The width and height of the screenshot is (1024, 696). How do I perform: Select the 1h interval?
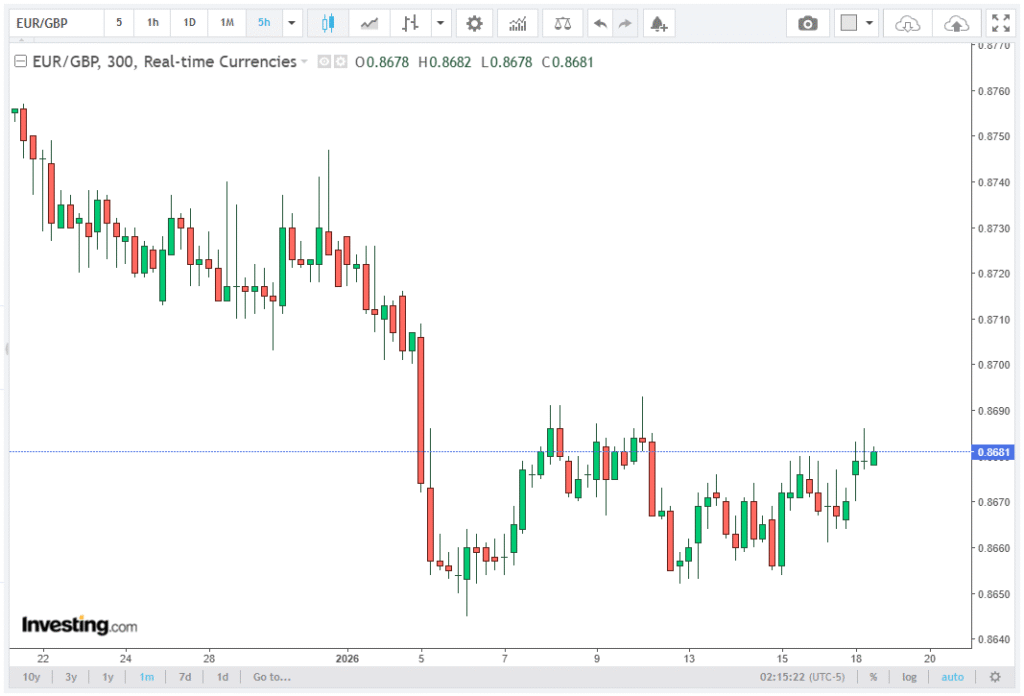(x=152, y=22)
